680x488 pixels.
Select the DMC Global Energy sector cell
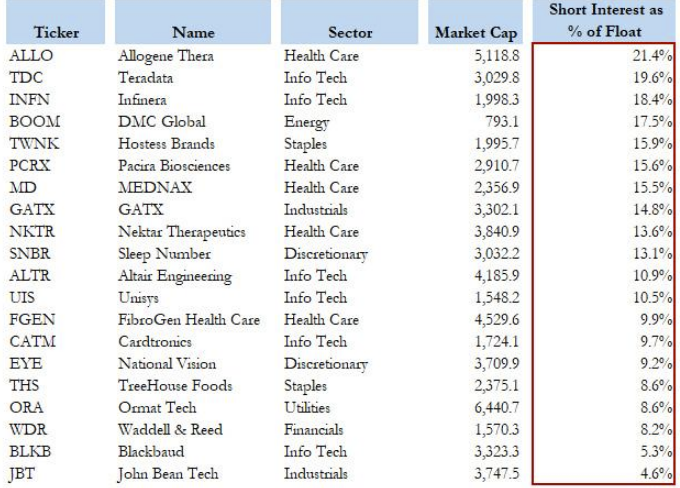coord(306,122)
